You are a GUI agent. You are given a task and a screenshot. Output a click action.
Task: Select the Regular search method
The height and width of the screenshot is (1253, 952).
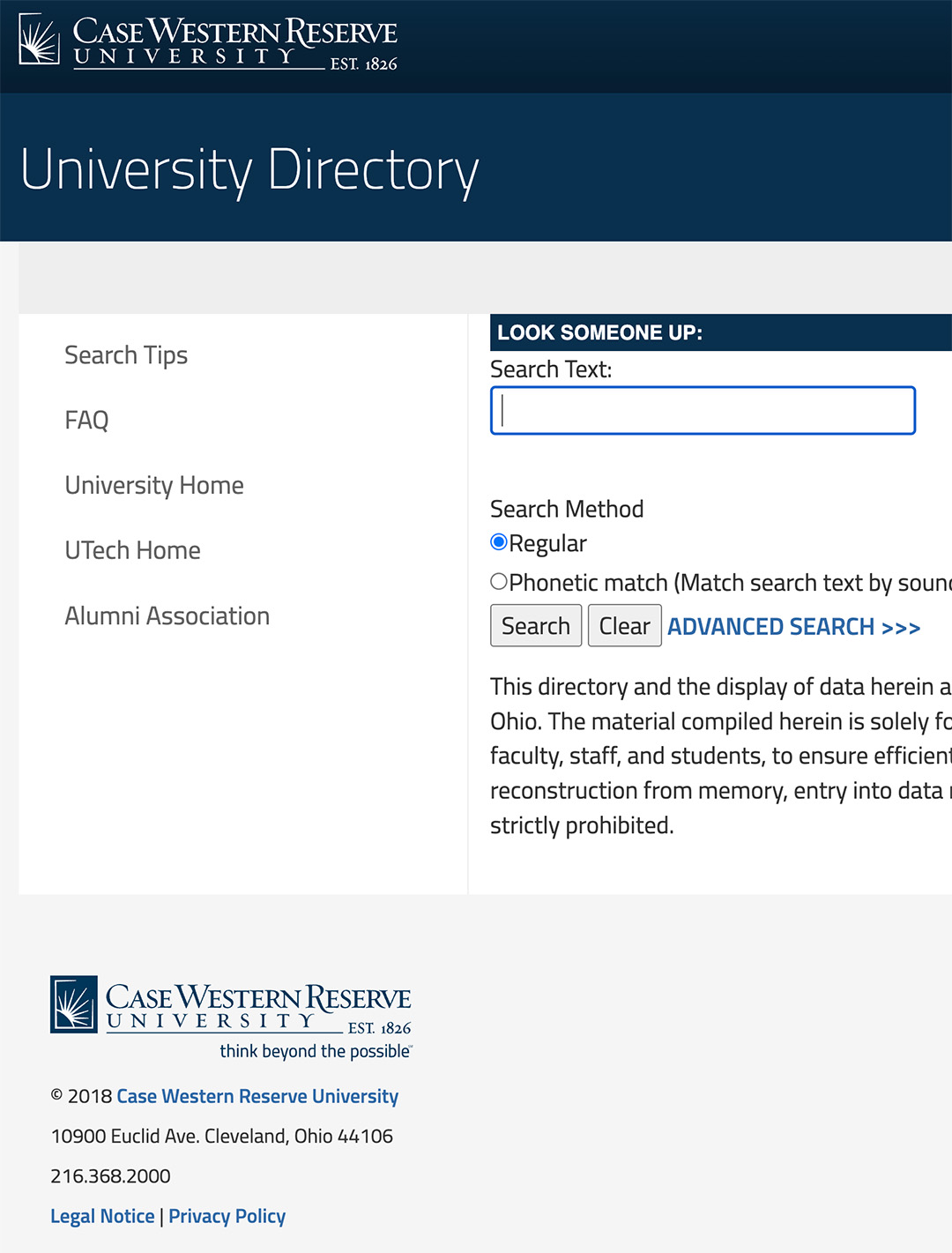click(x=499, y=542)
